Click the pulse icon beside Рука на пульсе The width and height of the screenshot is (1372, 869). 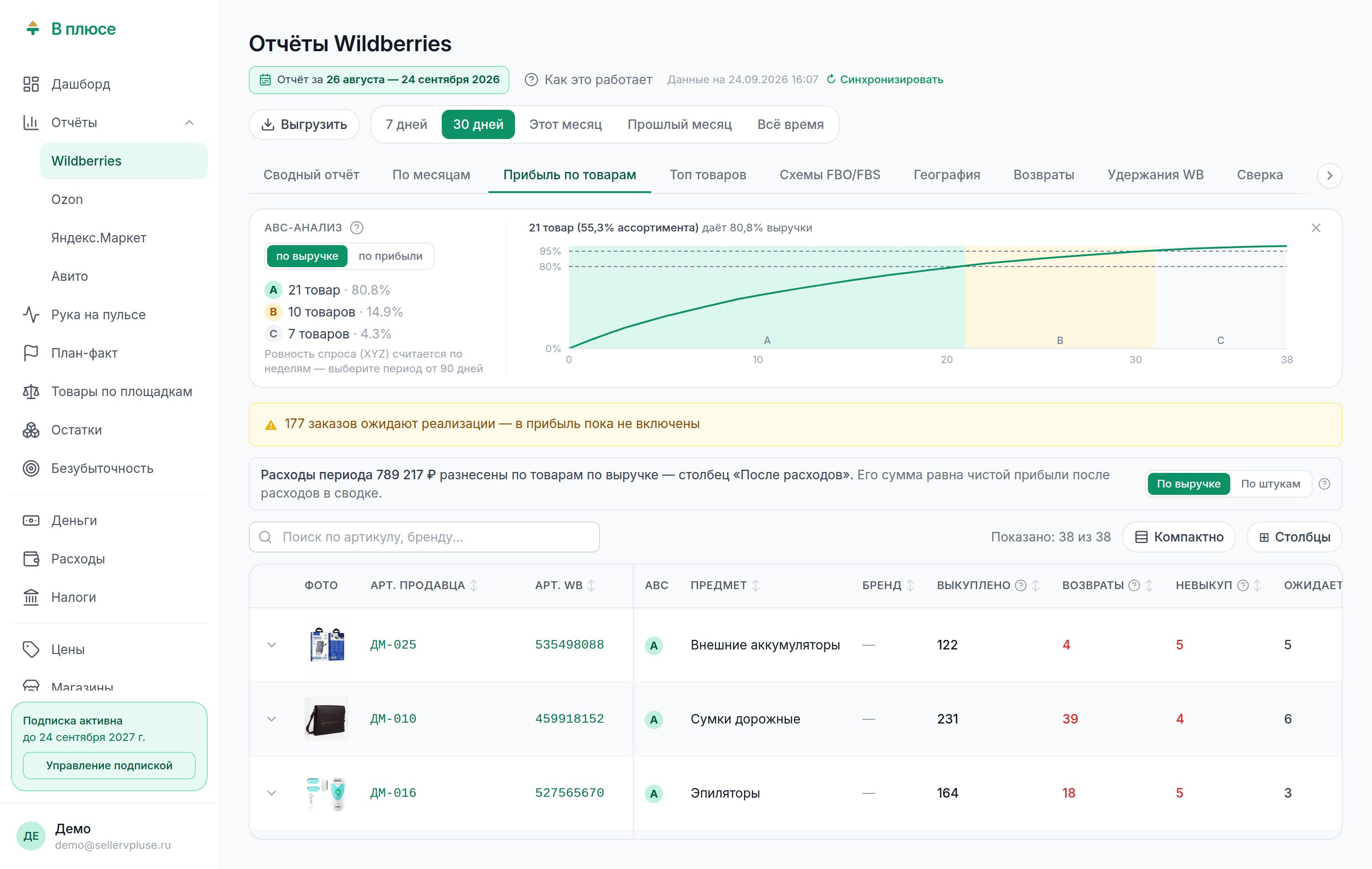31,315
